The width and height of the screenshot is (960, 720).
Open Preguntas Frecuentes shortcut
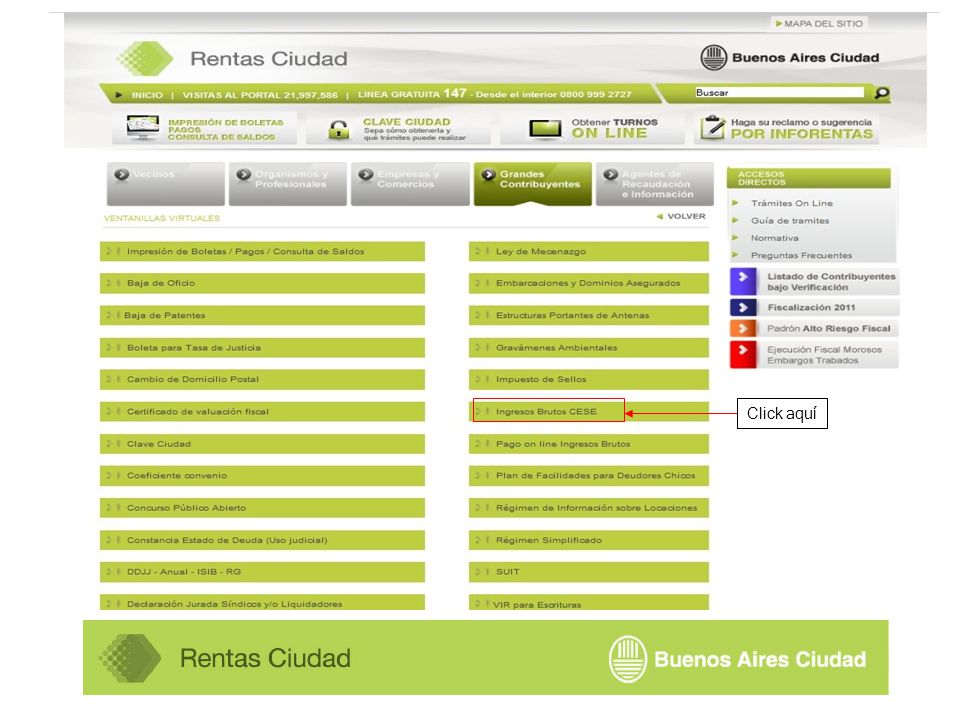tap(801, 255)
